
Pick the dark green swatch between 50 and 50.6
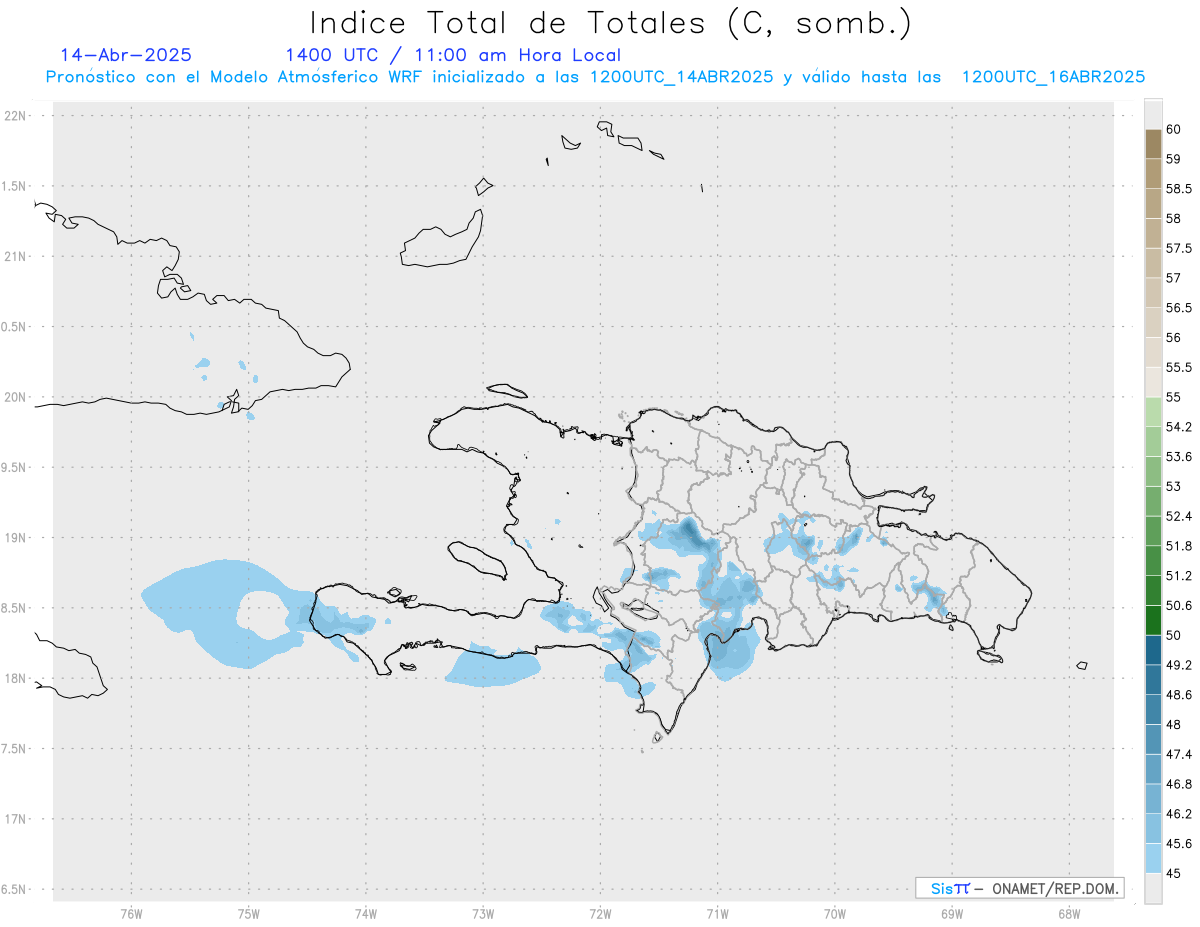[x=1153, y=620]
